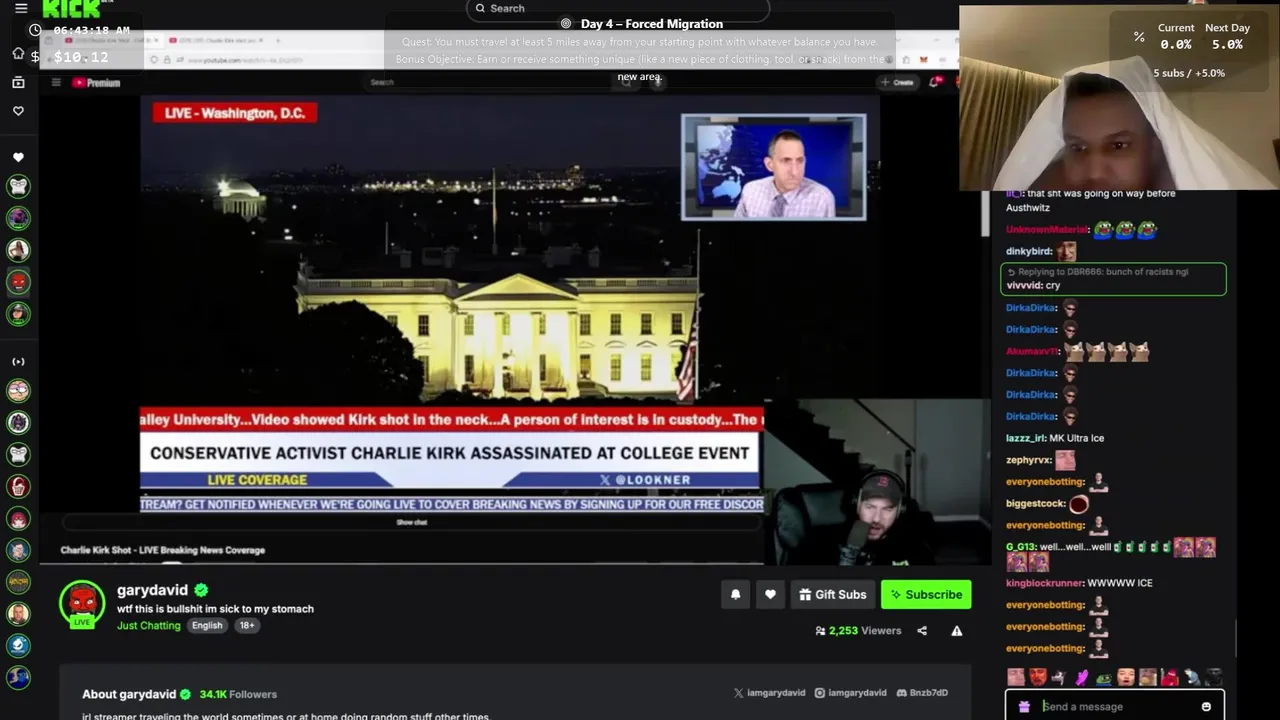Click the filled heart icon in the sidebar
Screen dimensions: 1280x720
(18, 157)
